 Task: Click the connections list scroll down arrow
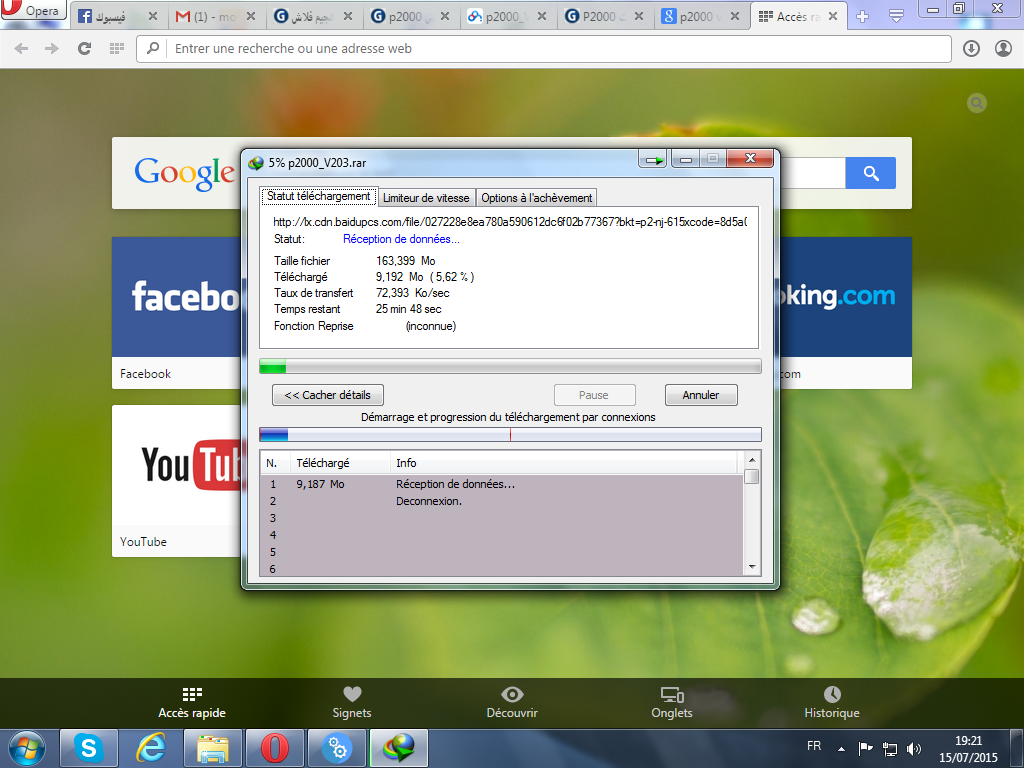(x=752, y=567)
